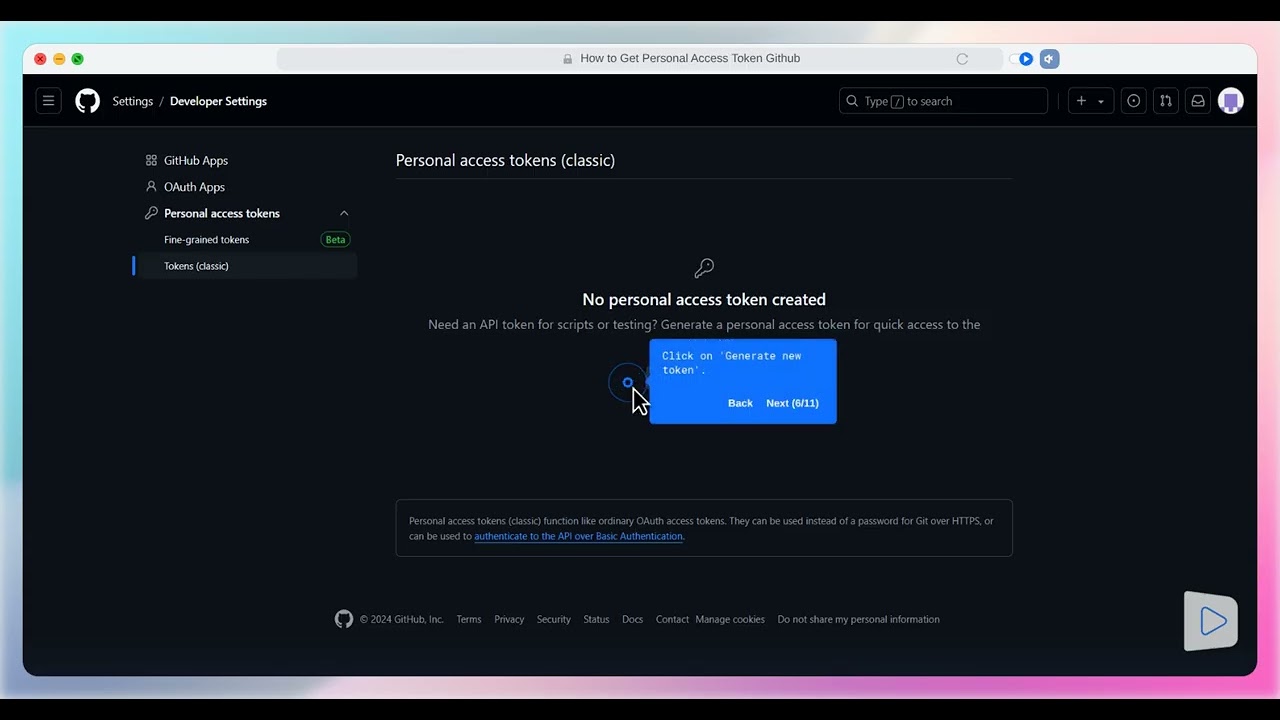Image resolution: width=1280 pixels, height=720 pixels.
Task: Click the OAuth Apps person icon
Action: tap(151, 187)
